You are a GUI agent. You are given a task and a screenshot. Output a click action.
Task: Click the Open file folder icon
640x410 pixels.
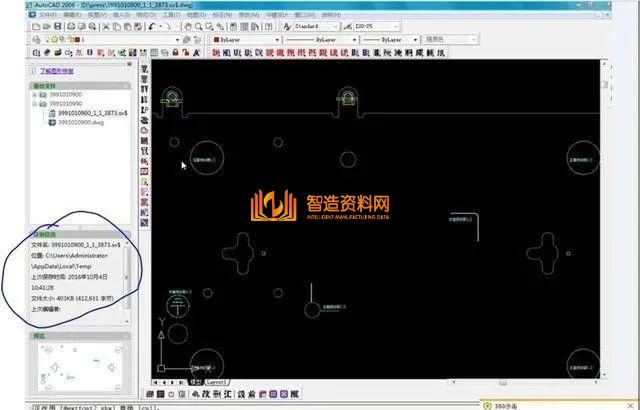point(47,27)
